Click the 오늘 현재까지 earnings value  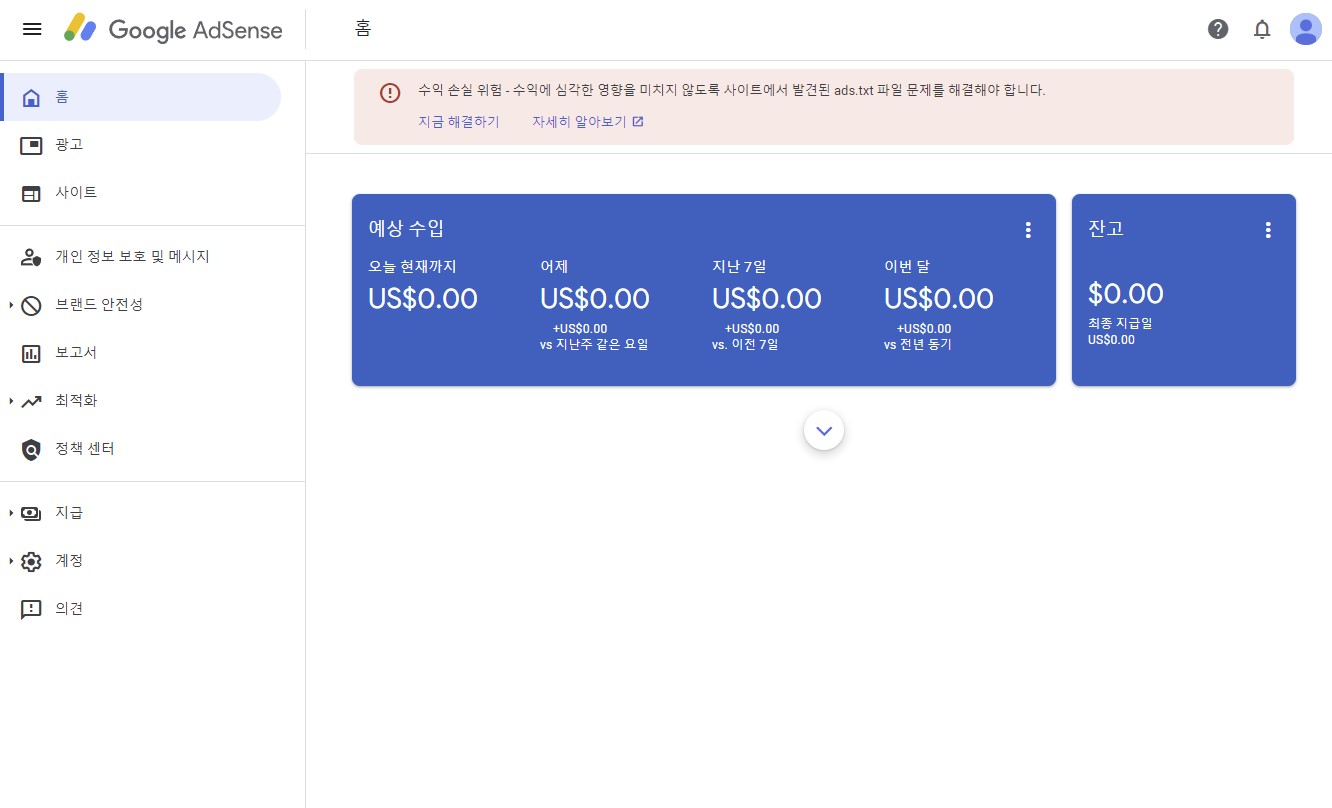(423, 299)
